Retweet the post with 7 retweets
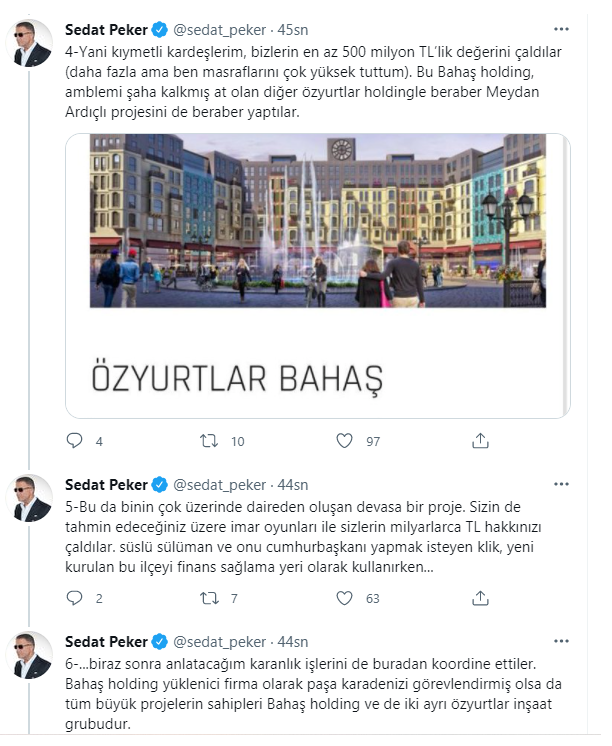This screenshot has width=612, height=746. [x=209, y=598]
